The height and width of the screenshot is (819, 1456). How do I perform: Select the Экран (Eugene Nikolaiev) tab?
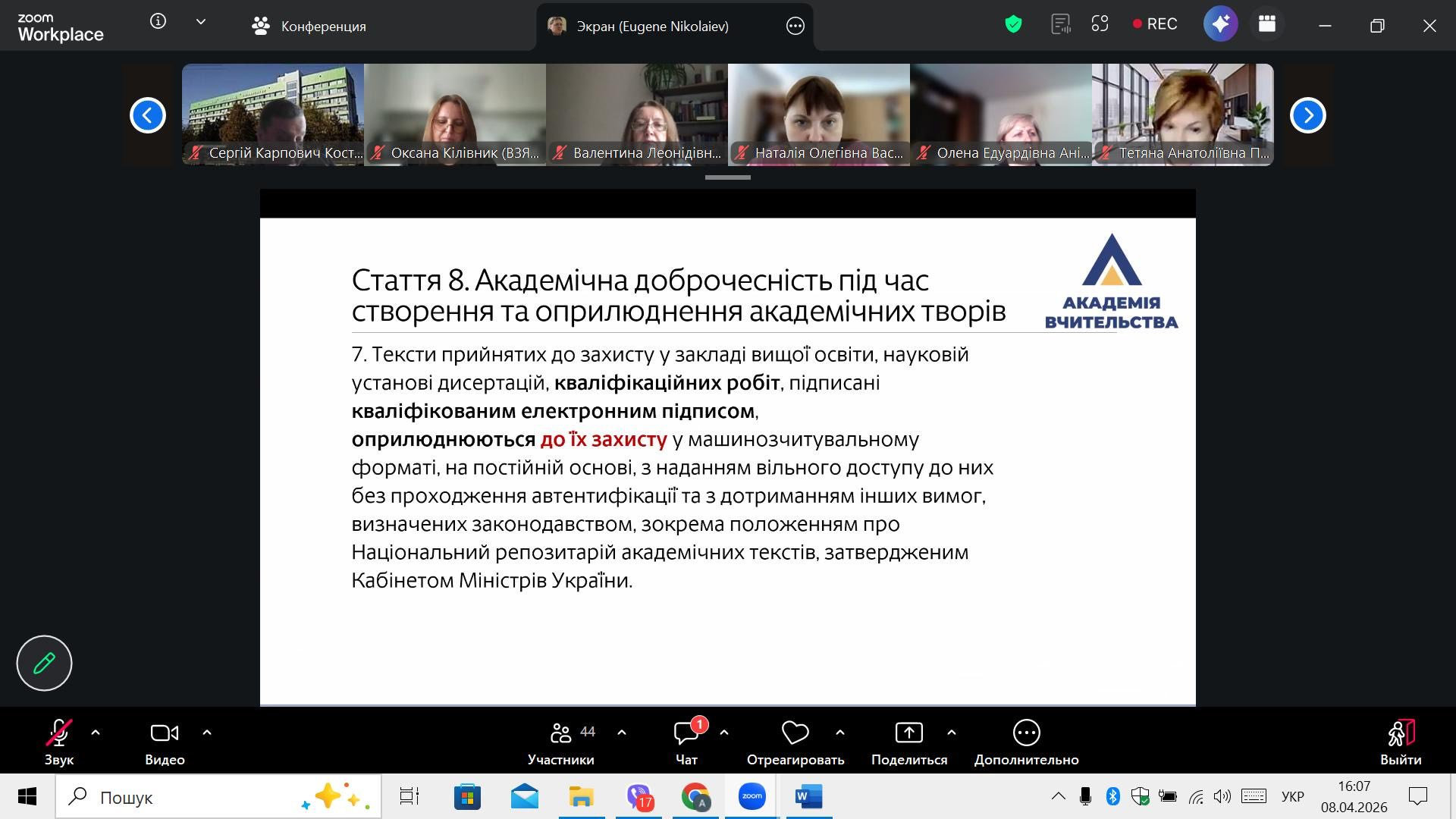pyautogui.click(x=639, y=27)
